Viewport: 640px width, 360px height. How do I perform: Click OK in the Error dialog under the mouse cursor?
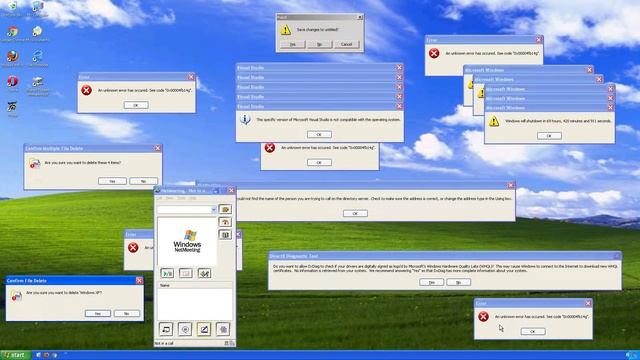point(533,331)
